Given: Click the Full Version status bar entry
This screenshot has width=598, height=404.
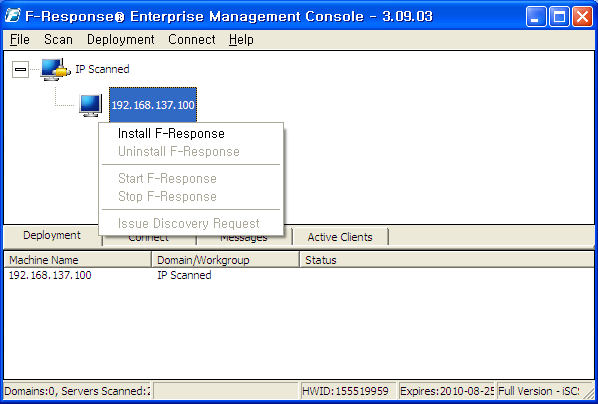Looking at the screenshot, I should pos(539,391).
